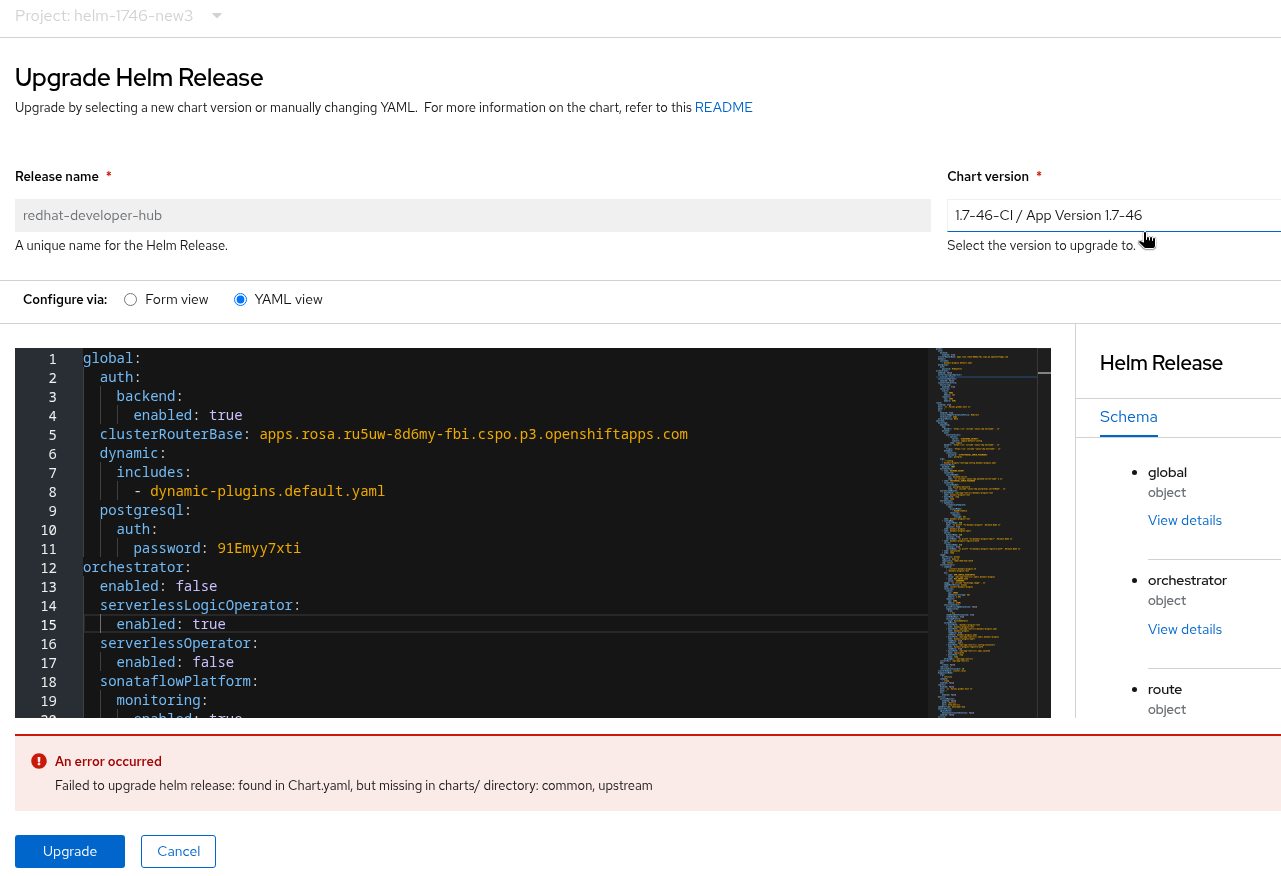Select the Form view radio button
Viewport: 1281px width, 876px height.
pyautogui.click(x=131, y=299)
